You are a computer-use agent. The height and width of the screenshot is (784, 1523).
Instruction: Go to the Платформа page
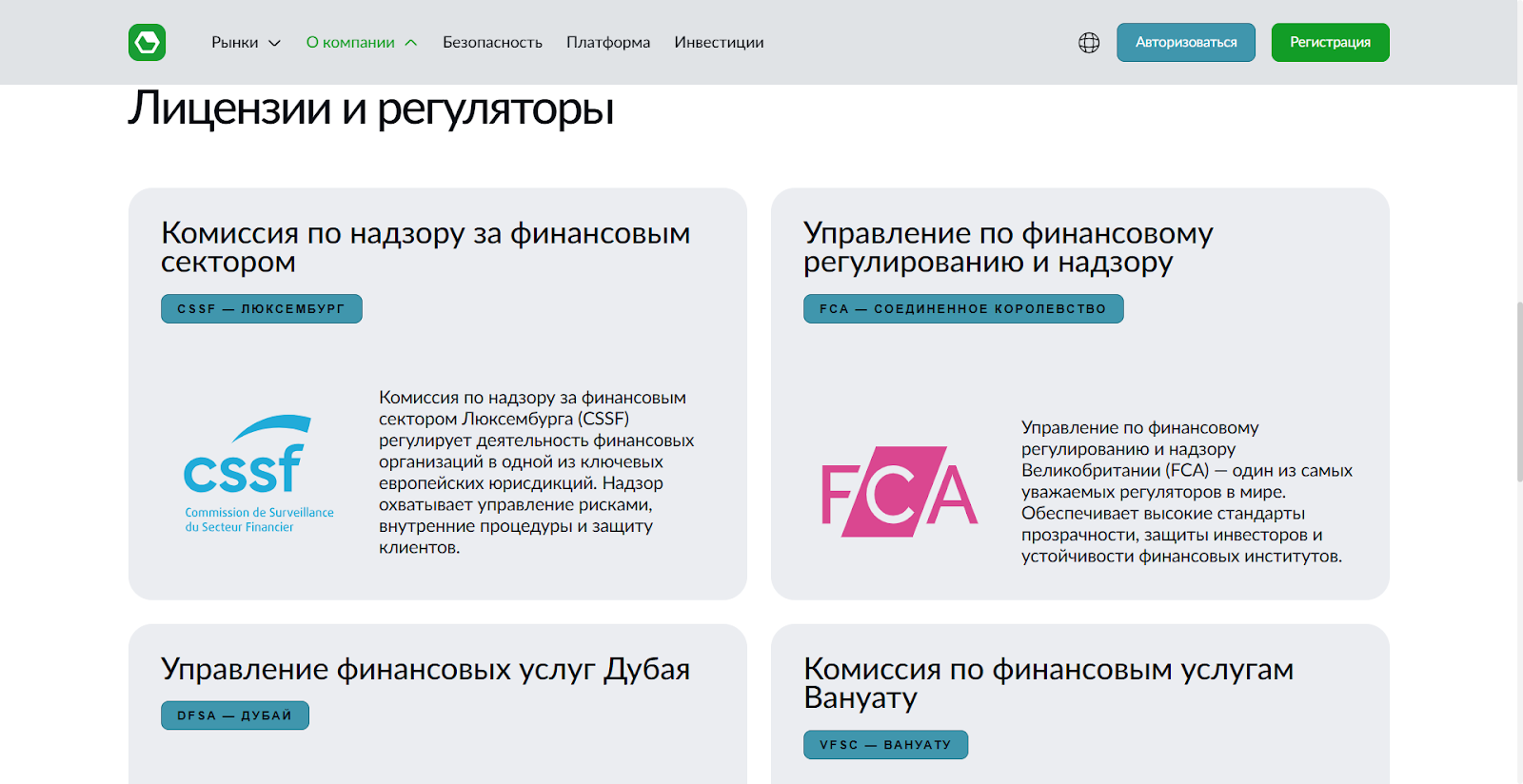pyautogui.click(x=608, y=43)
